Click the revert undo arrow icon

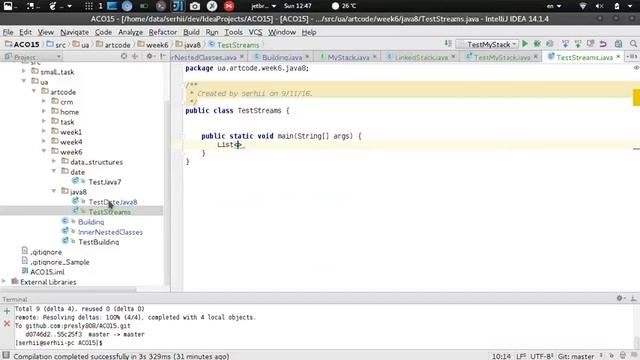[x=603, y=44]
